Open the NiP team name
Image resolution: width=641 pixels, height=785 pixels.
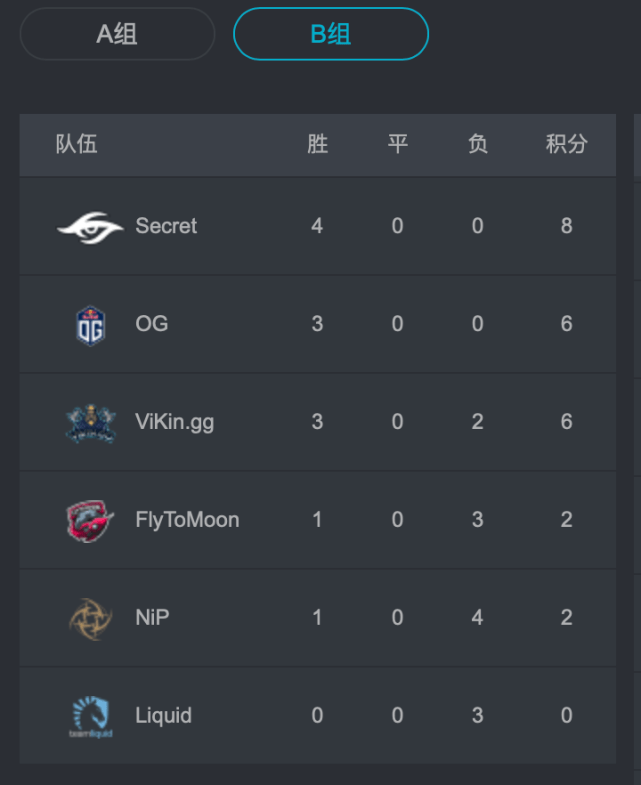pyautogui.click(x=152, y=617)
